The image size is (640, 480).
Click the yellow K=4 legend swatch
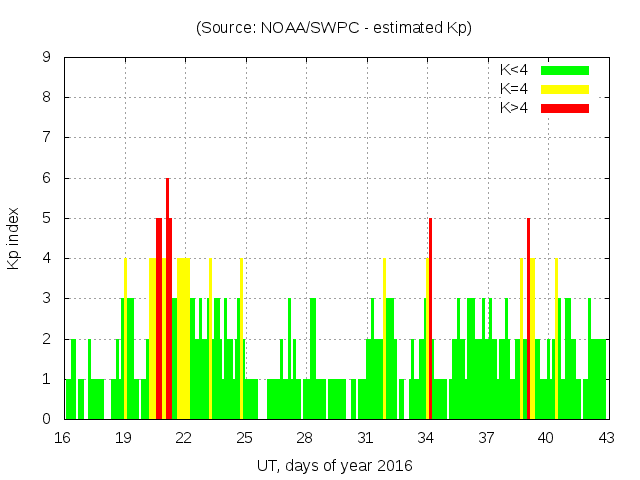[565, 89]
